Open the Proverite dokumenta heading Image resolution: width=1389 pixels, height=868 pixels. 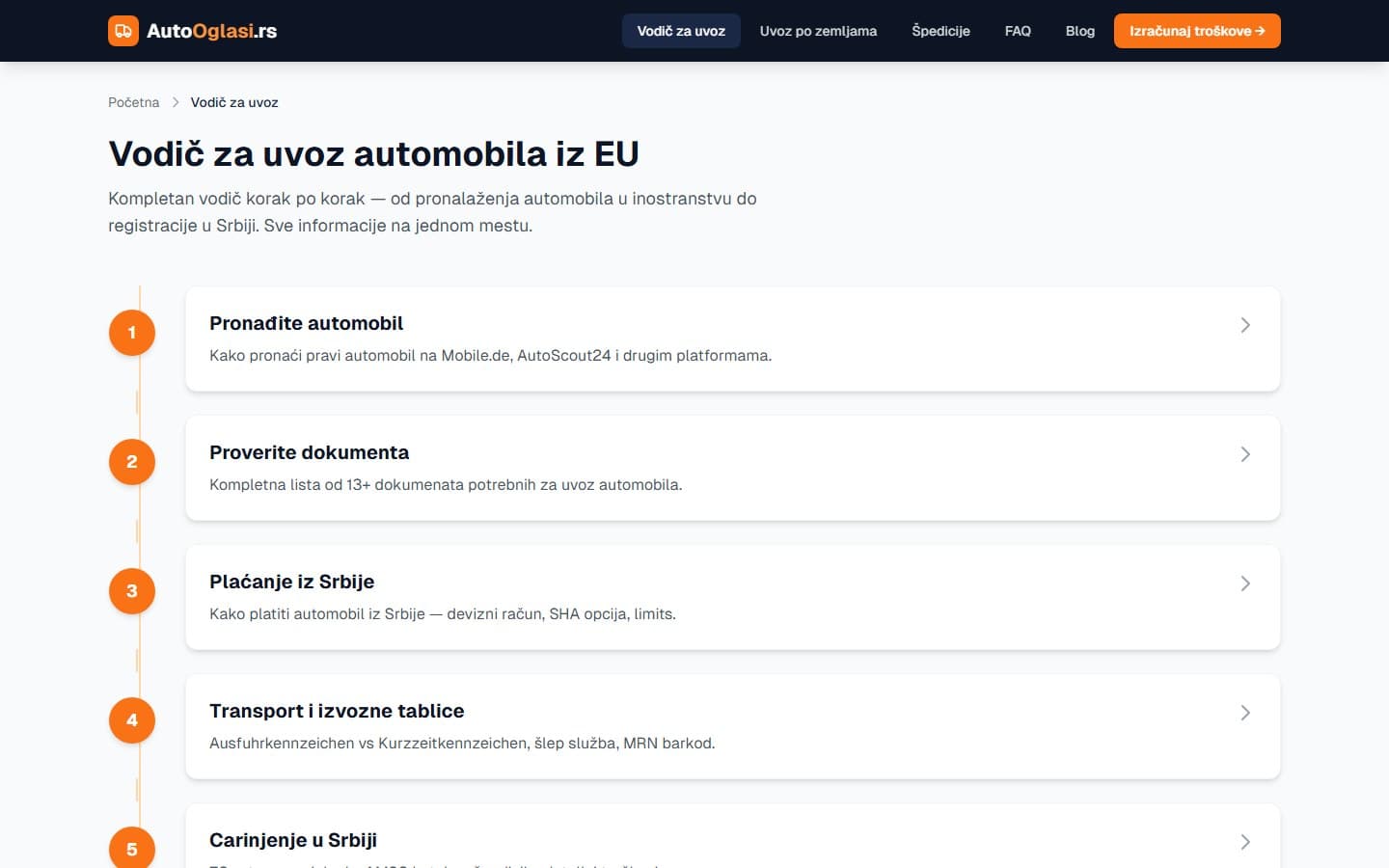pos(309,452)
